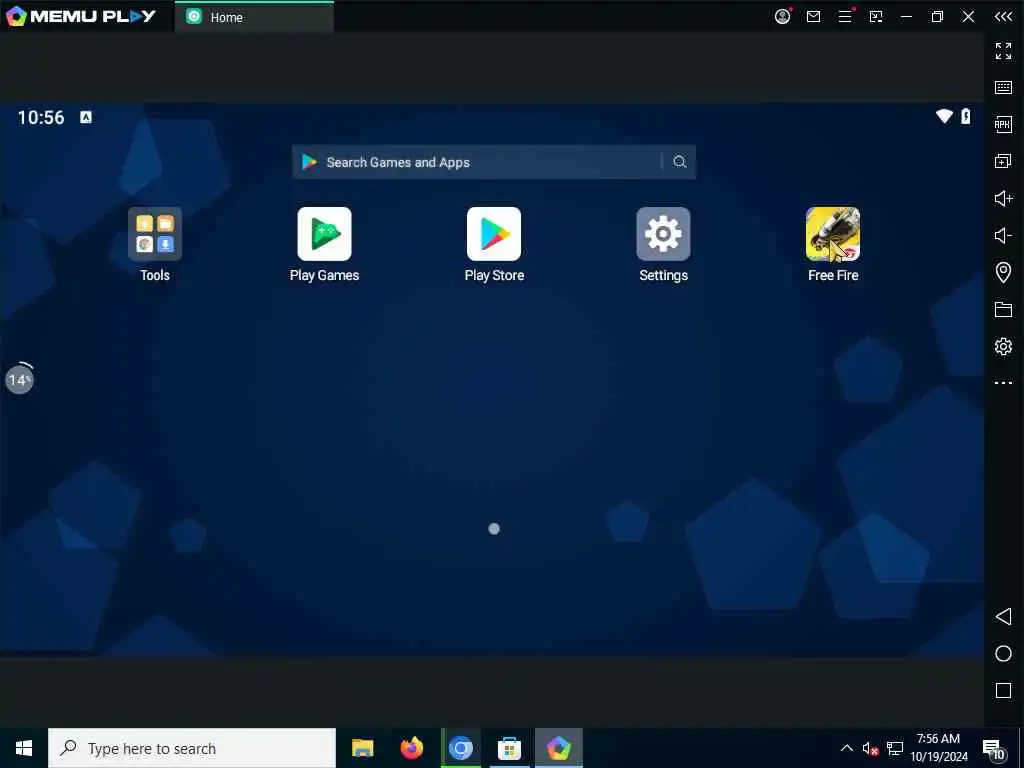The image size is (1024, 768).
Task: Click MEmu Play taskbar icon
Action: pos(558,748)
